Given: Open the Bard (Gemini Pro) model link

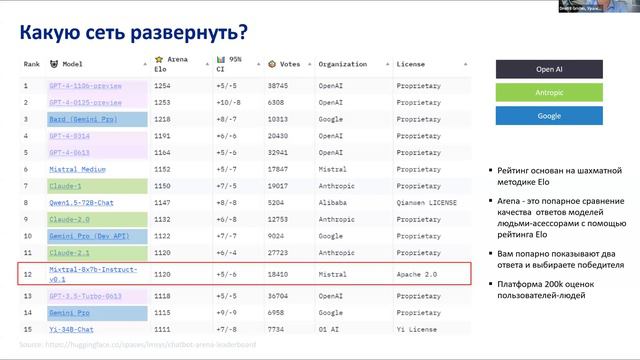Looking at the screenshot, I should point(83,119).
